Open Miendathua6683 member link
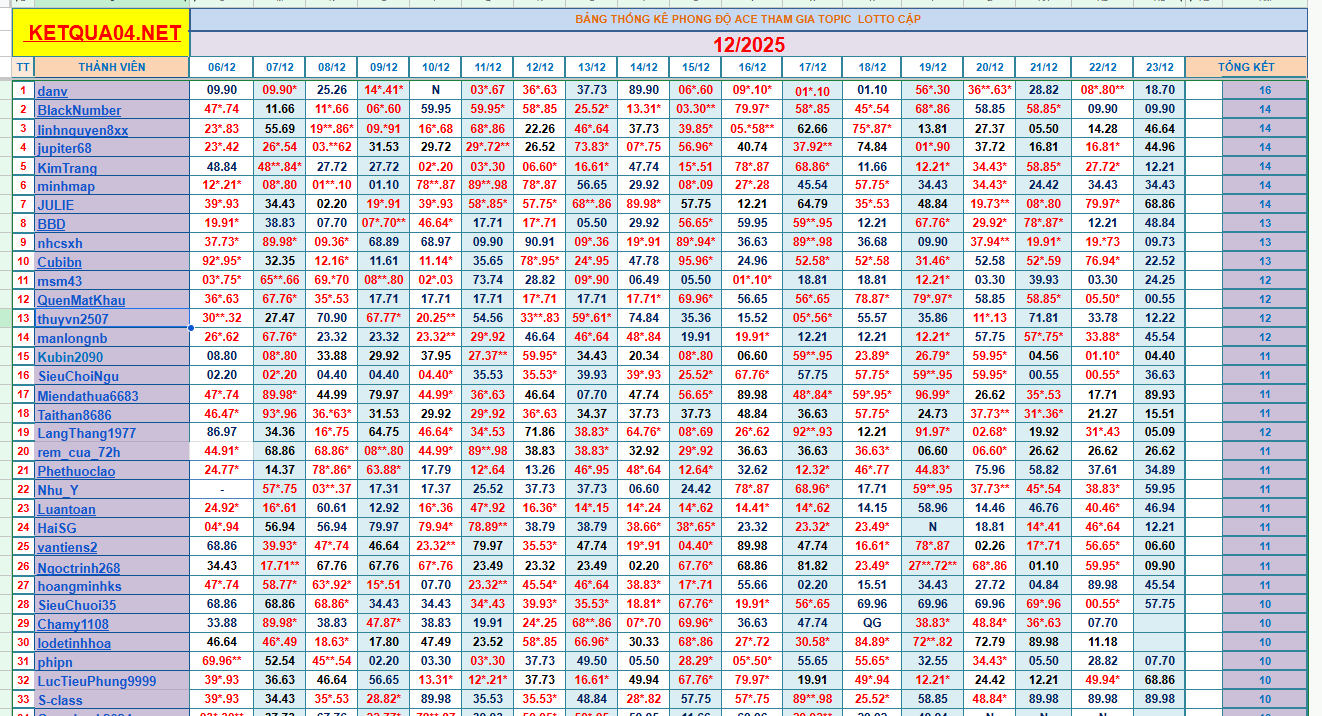1322x716 pixels. [x=88, y=396]
